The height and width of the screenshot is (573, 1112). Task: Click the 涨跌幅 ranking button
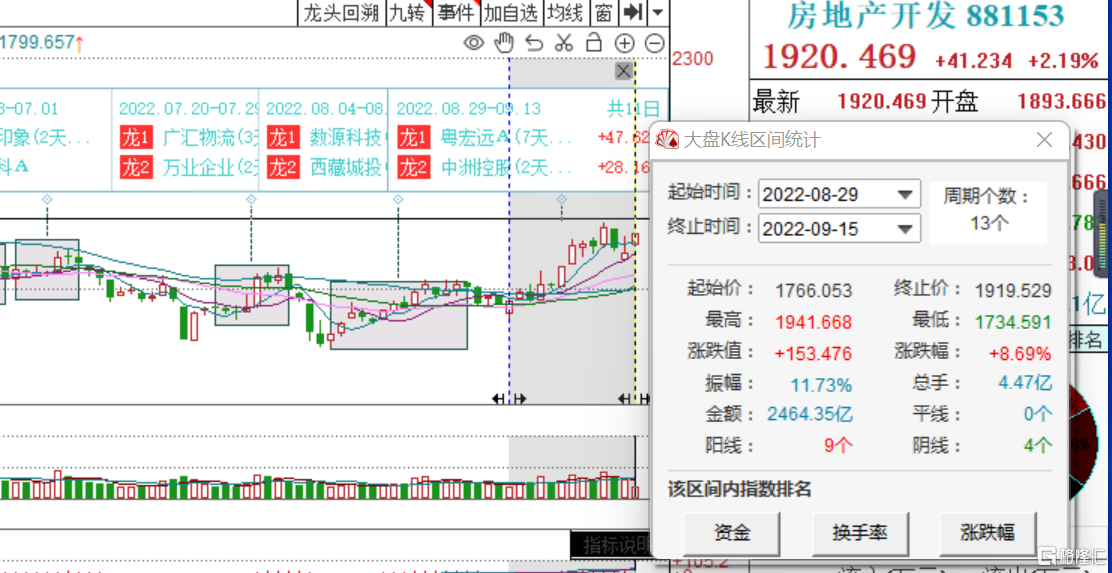pyautogui.click(x=987, y=533)
